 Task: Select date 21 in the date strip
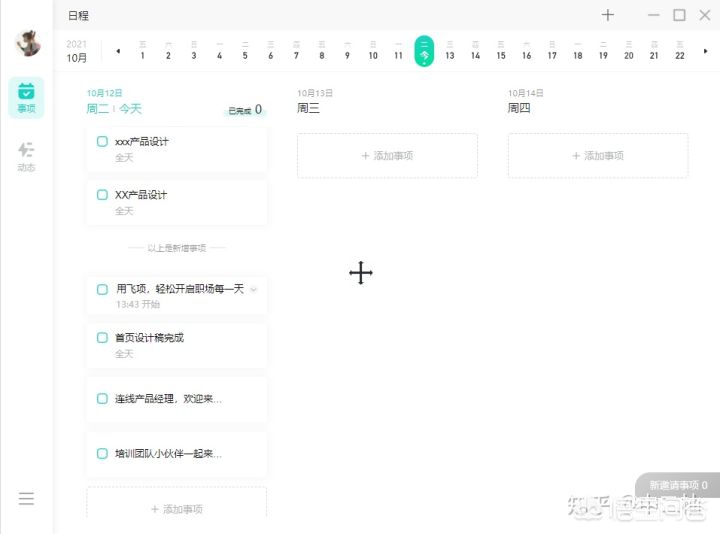[654, 51]
